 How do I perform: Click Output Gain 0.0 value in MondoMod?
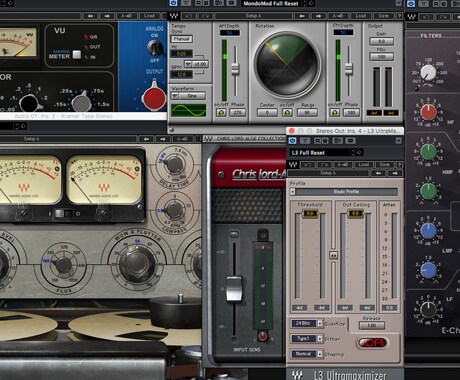(382, 41)
